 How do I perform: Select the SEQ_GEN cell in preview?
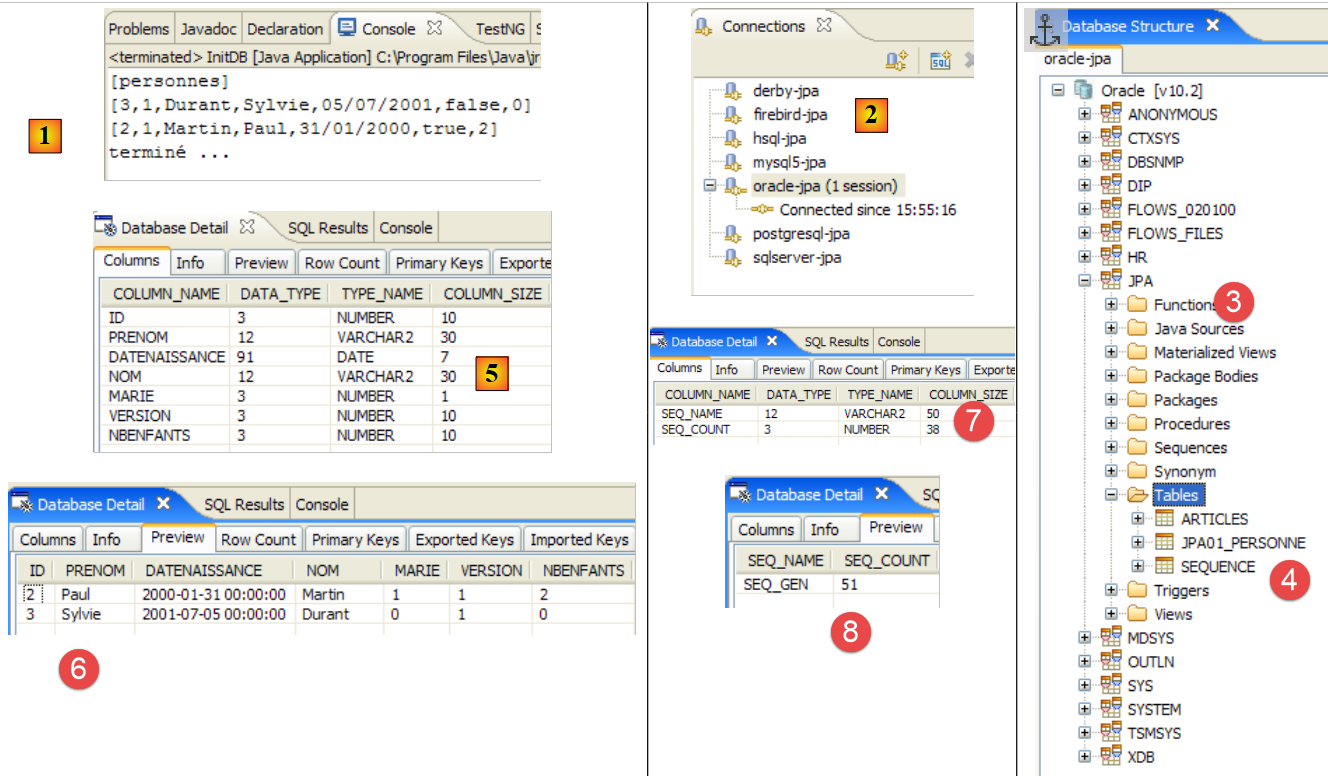pos(777,584)
